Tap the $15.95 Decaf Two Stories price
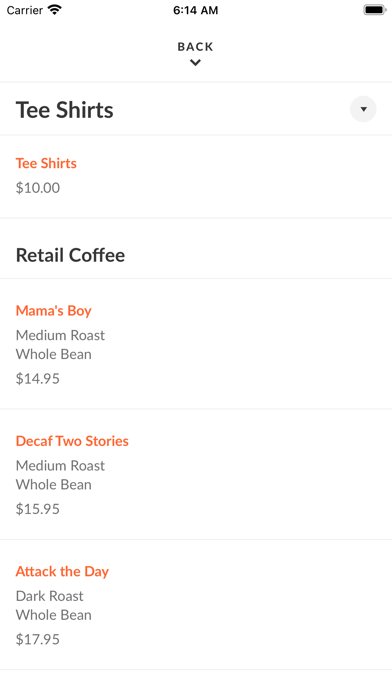This screenshot has width=392, height=696. 38,509
